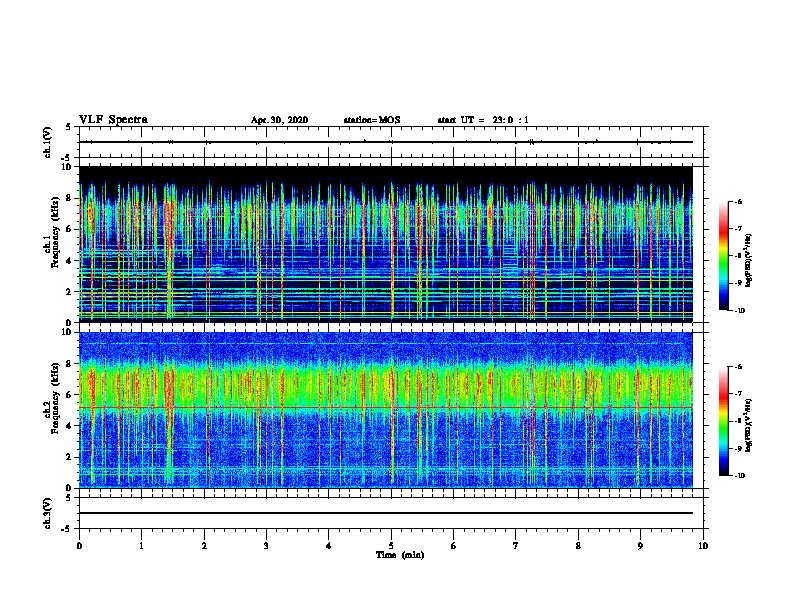Click the "-8" label on ch.2 colorbar

point(738,421)
